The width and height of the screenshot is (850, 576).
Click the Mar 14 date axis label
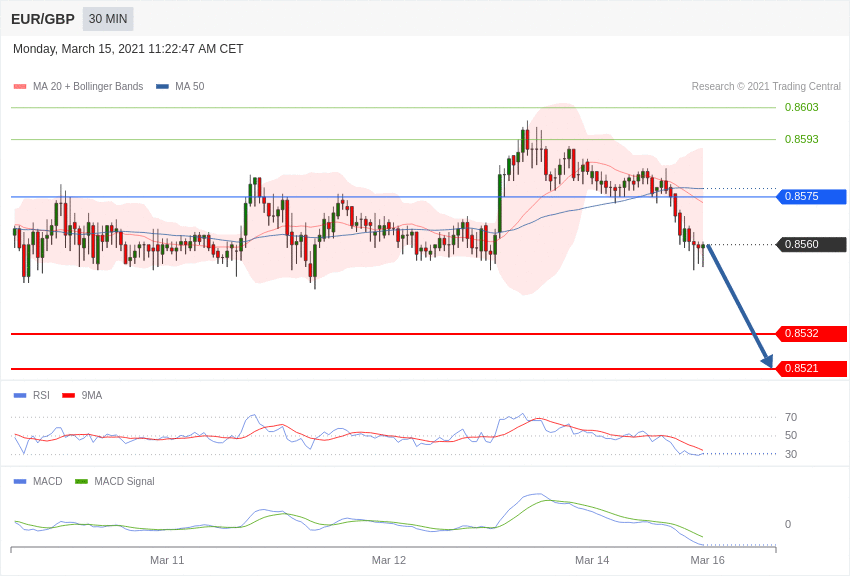tap(592, 560)
